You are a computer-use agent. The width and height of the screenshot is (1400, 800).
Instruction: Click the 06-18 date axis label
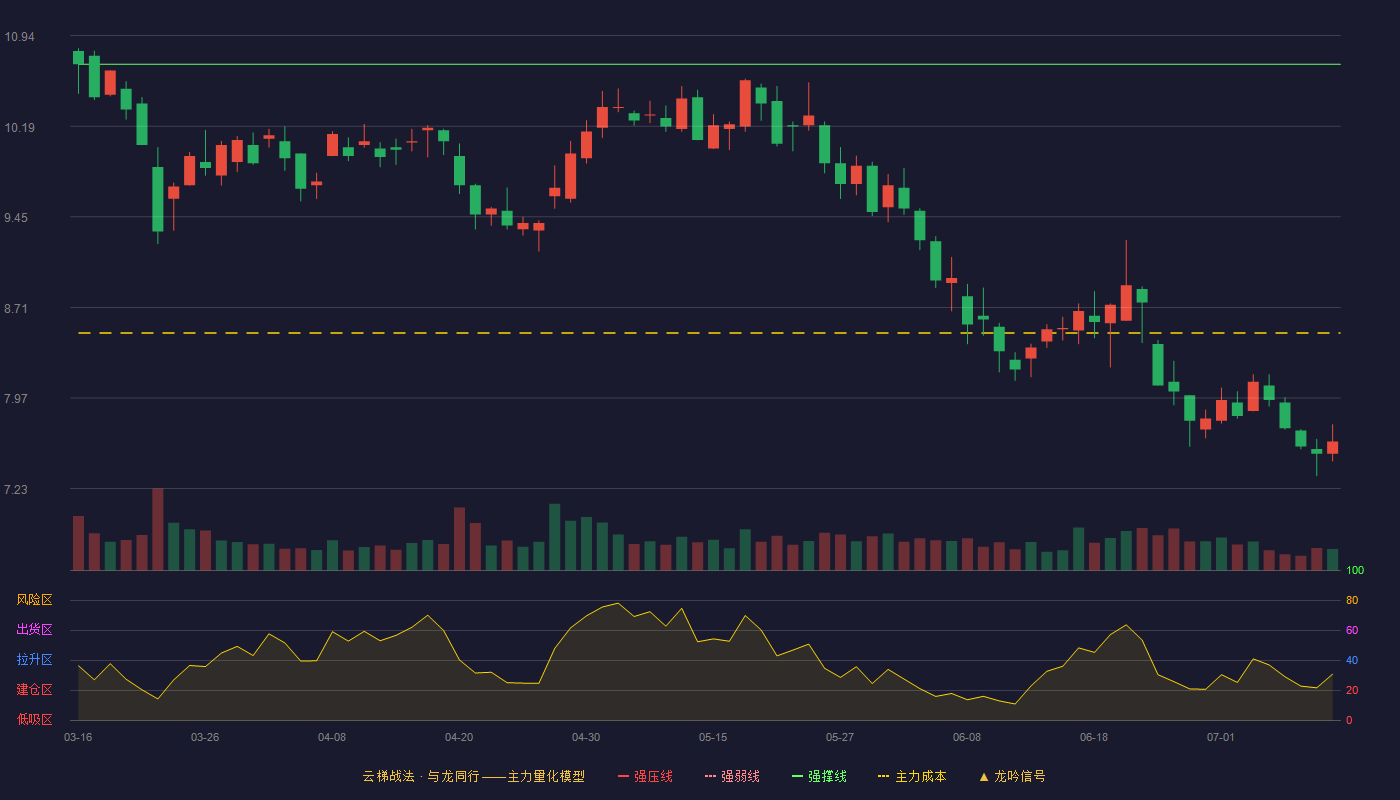click(1094, 737)
